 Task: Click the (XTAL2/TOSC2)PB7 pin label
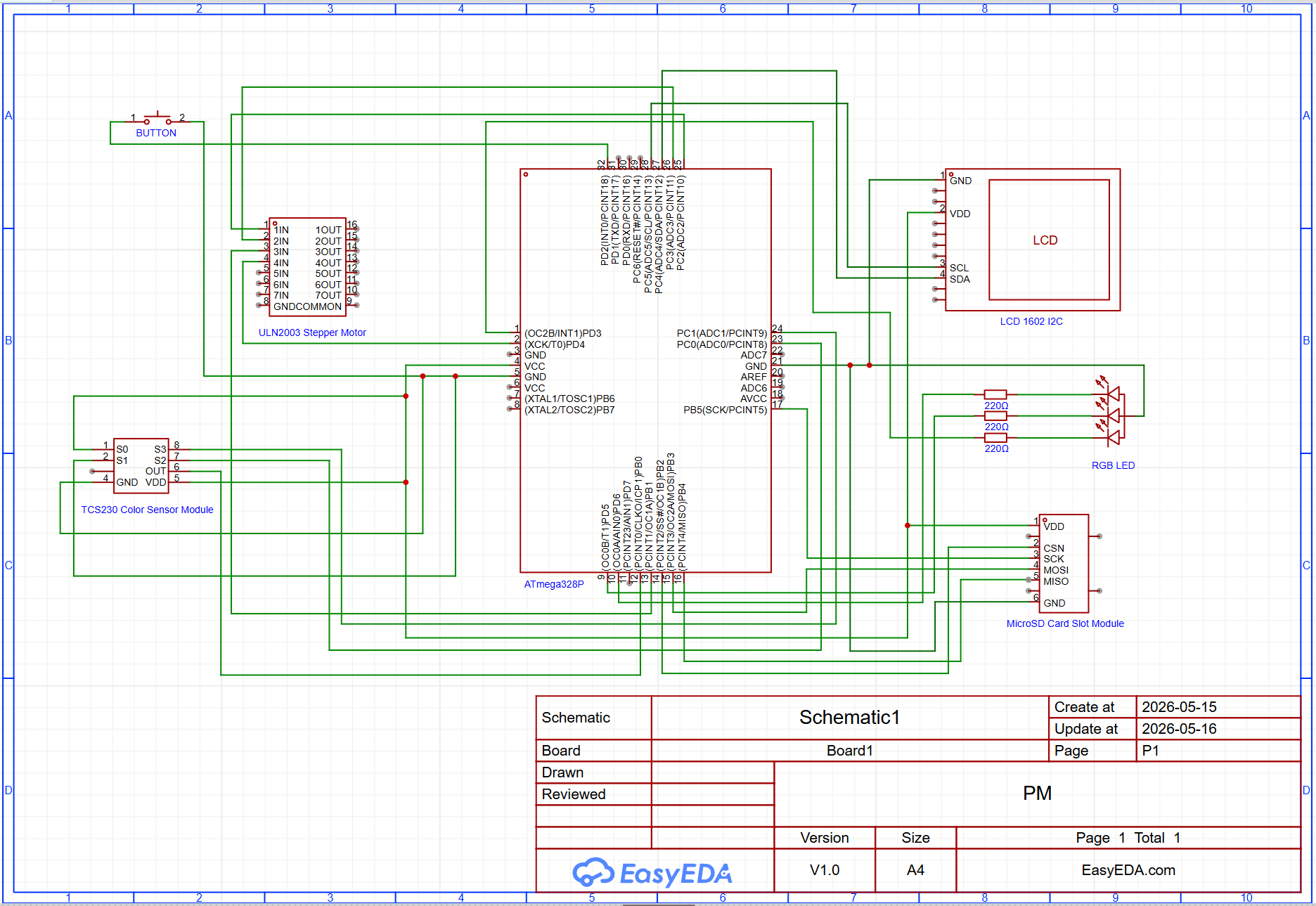[x=569, y=410]
